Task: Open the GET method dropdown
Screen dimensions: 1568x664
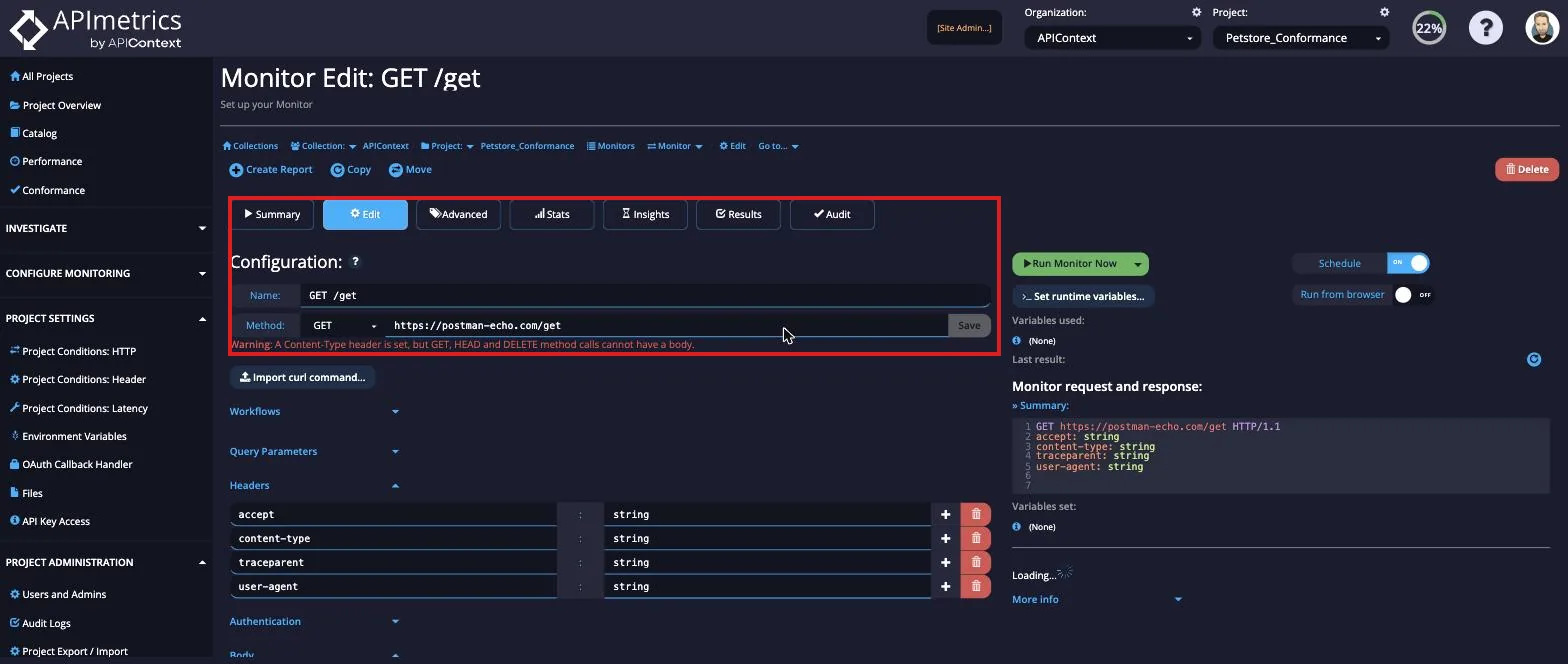Action: pos(345,325)
